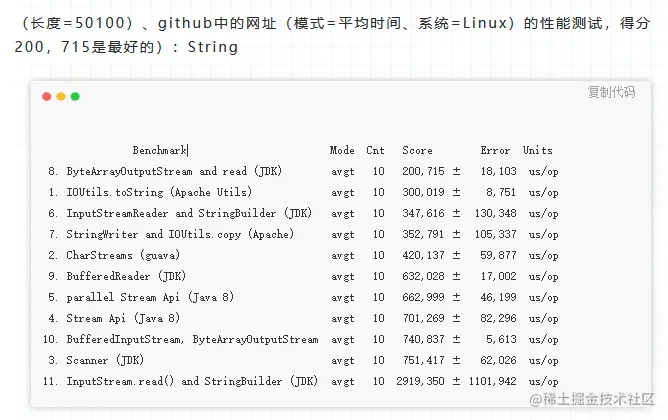Click the error value 1101,942
The image size is (668, 420).
pyautogui.click(x=492, y=381)
